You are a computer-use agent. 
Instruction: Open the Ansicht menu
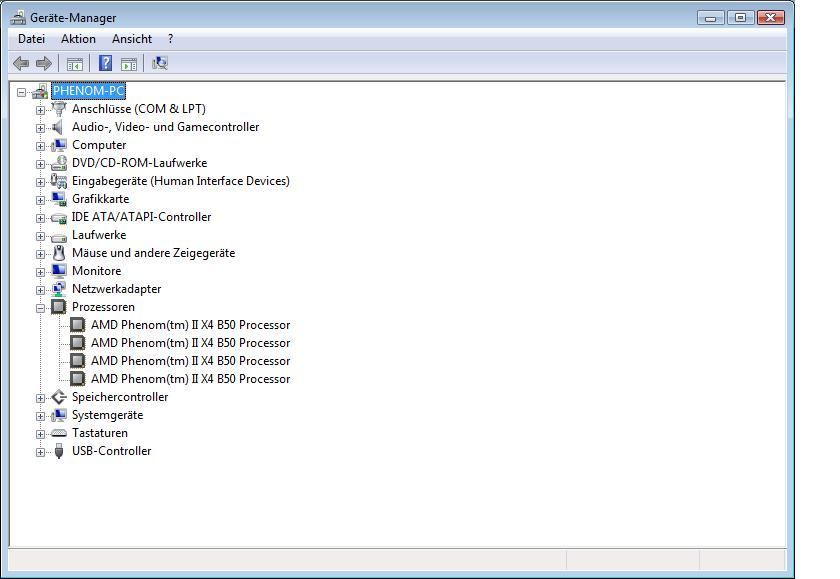pyautogui.click(x=132, y=39)
